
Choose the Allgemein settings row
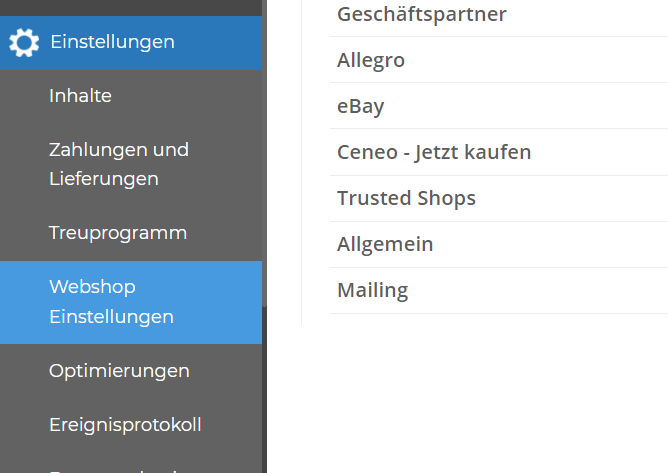pyautogui.click(x=385, y=244)
